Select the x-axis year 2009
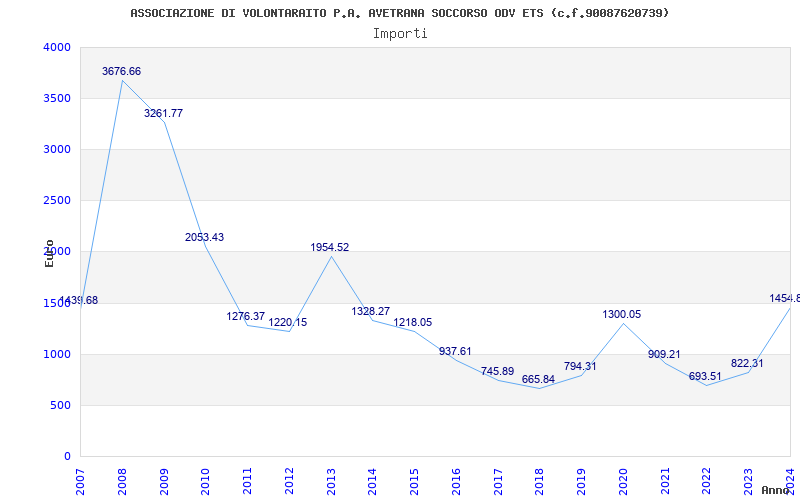 point(164,482)
